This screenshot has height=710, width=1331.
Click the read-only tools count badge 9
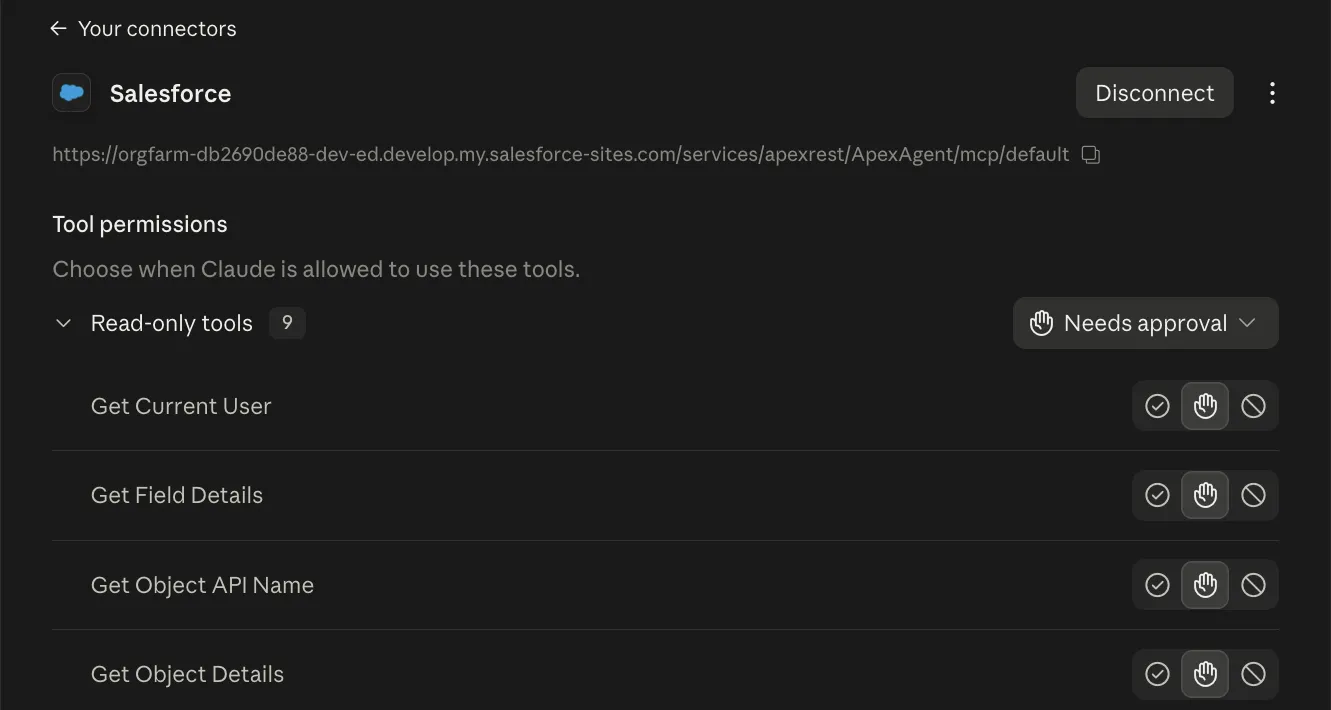(287, 323)
